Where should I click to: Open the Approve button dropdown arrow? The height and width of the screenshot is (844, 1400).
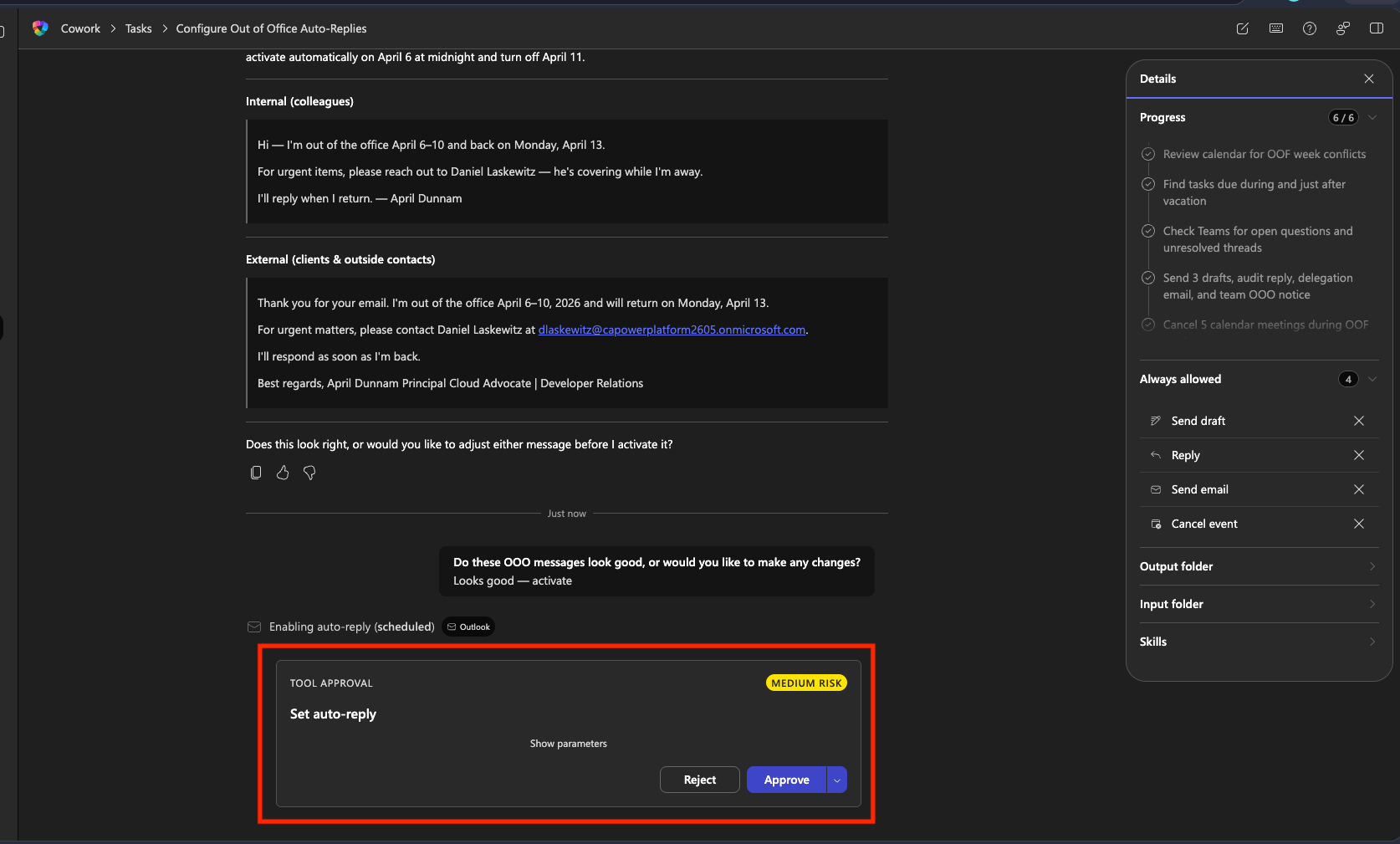coord(837,780)
